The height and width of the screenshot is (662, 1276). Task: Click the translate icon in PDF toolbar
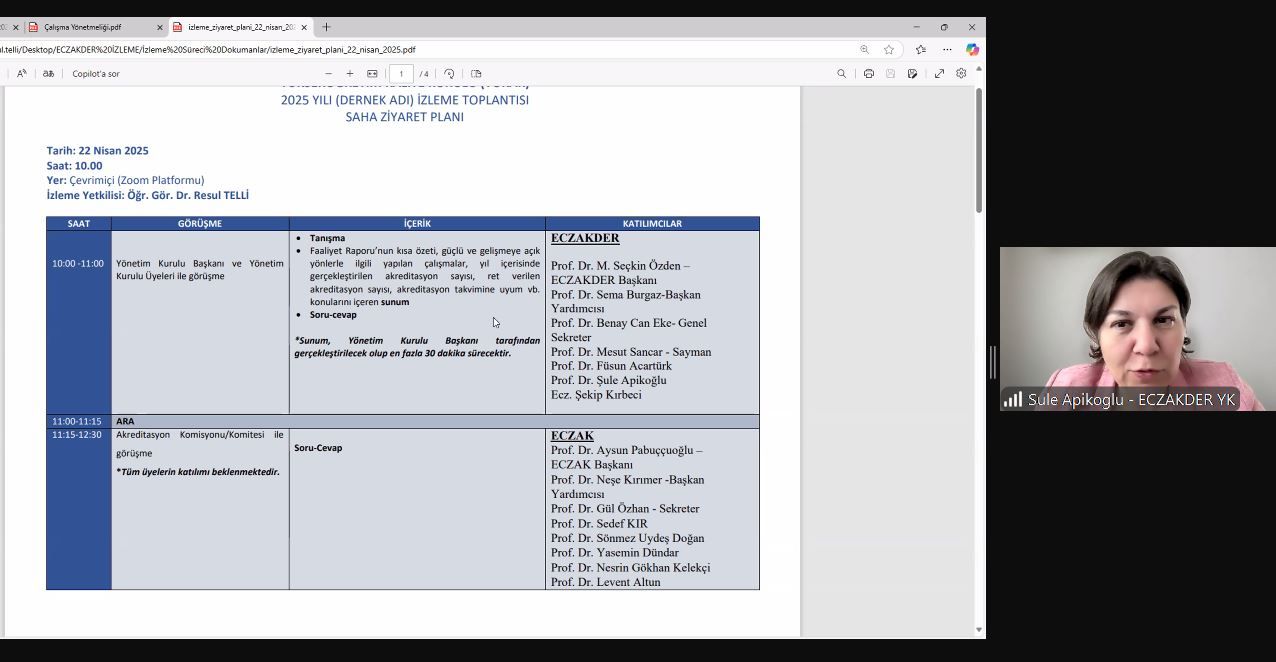(48, 74)
